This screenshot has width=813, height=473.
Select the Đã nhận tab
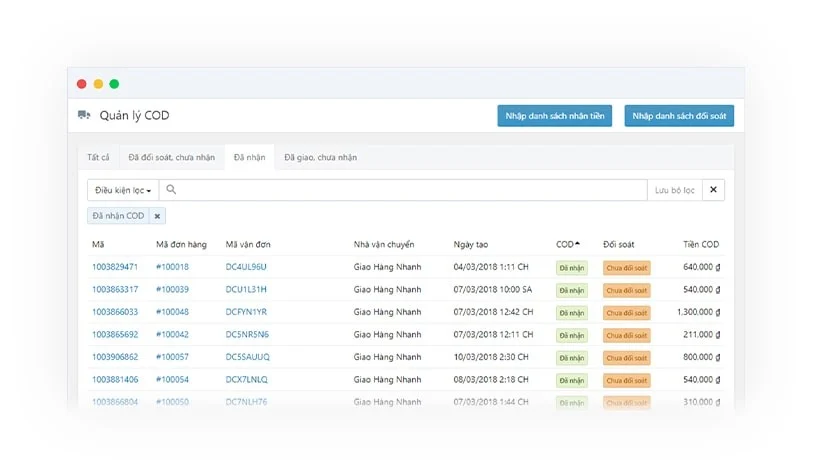pos(249,157)
